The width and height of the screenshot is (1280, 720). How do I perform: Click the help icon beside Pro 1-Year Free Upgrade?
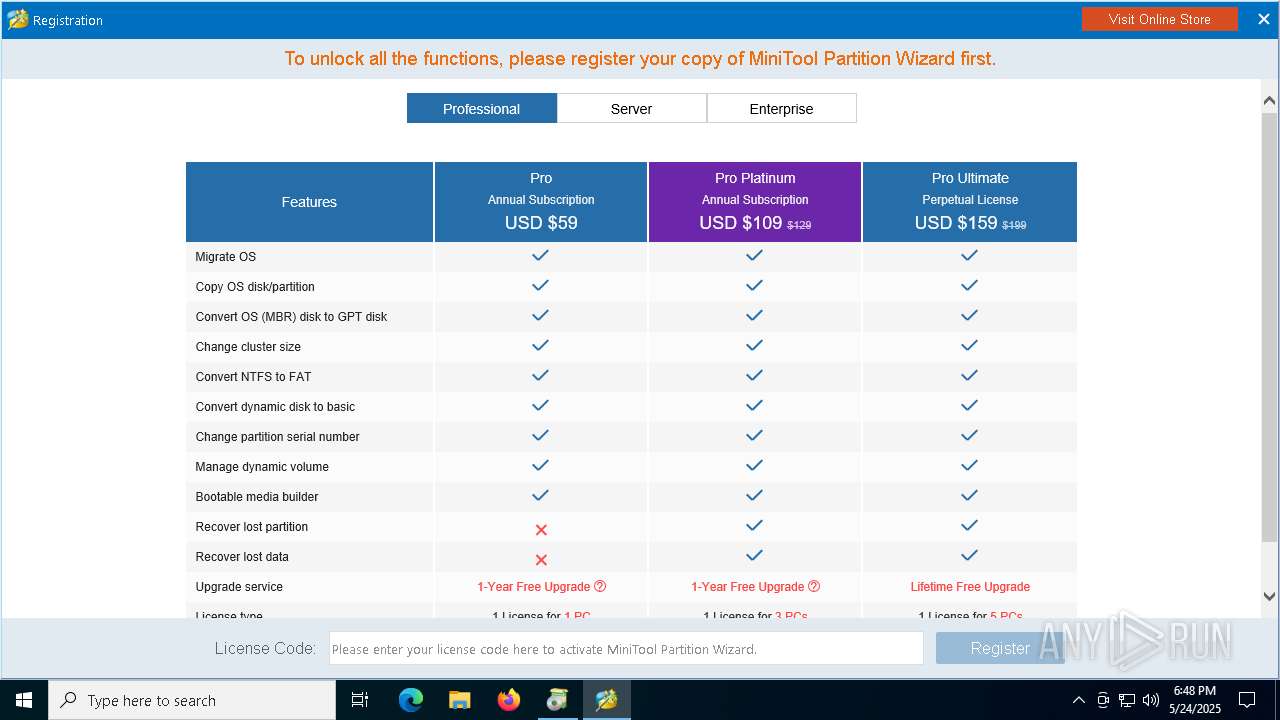pyautogui.click(x=600, y=586)
